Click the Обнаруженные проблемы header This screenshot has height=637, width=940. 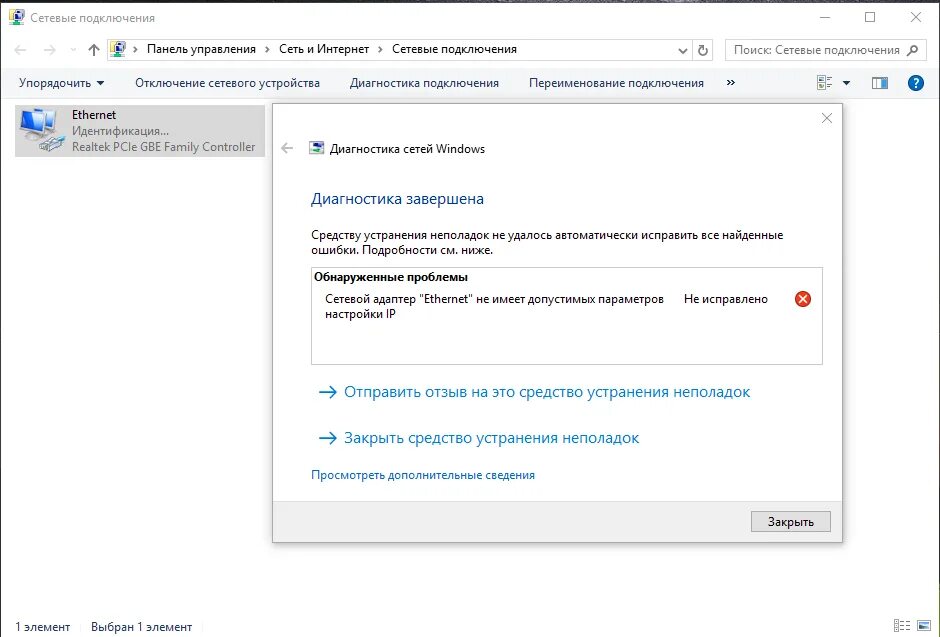(x=391, y=277)
